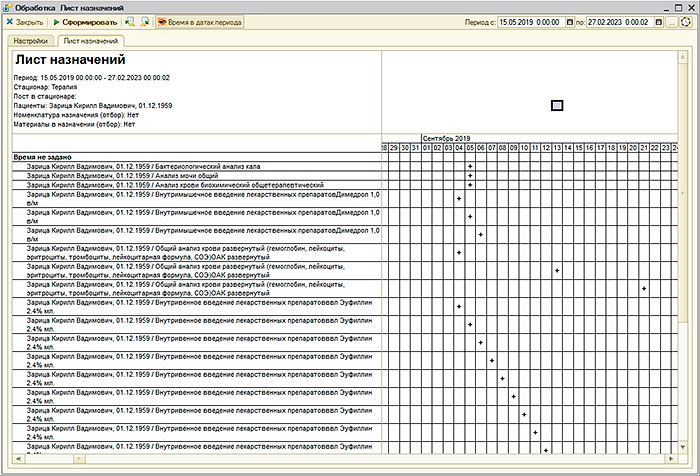Image resolution: width=700 pixels, height=476 pixels.
Task: Click the first icon right of Сформировать
Action: point(129,21)
